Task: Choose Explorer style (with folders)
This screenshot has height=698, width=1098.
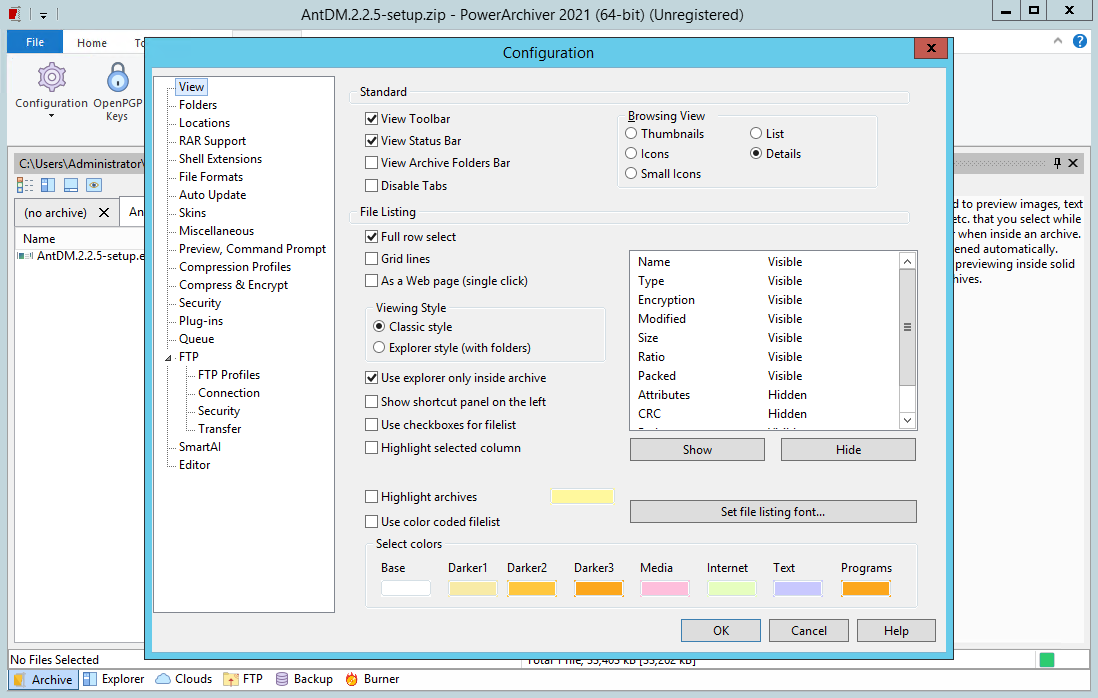Action: [379, 347]
